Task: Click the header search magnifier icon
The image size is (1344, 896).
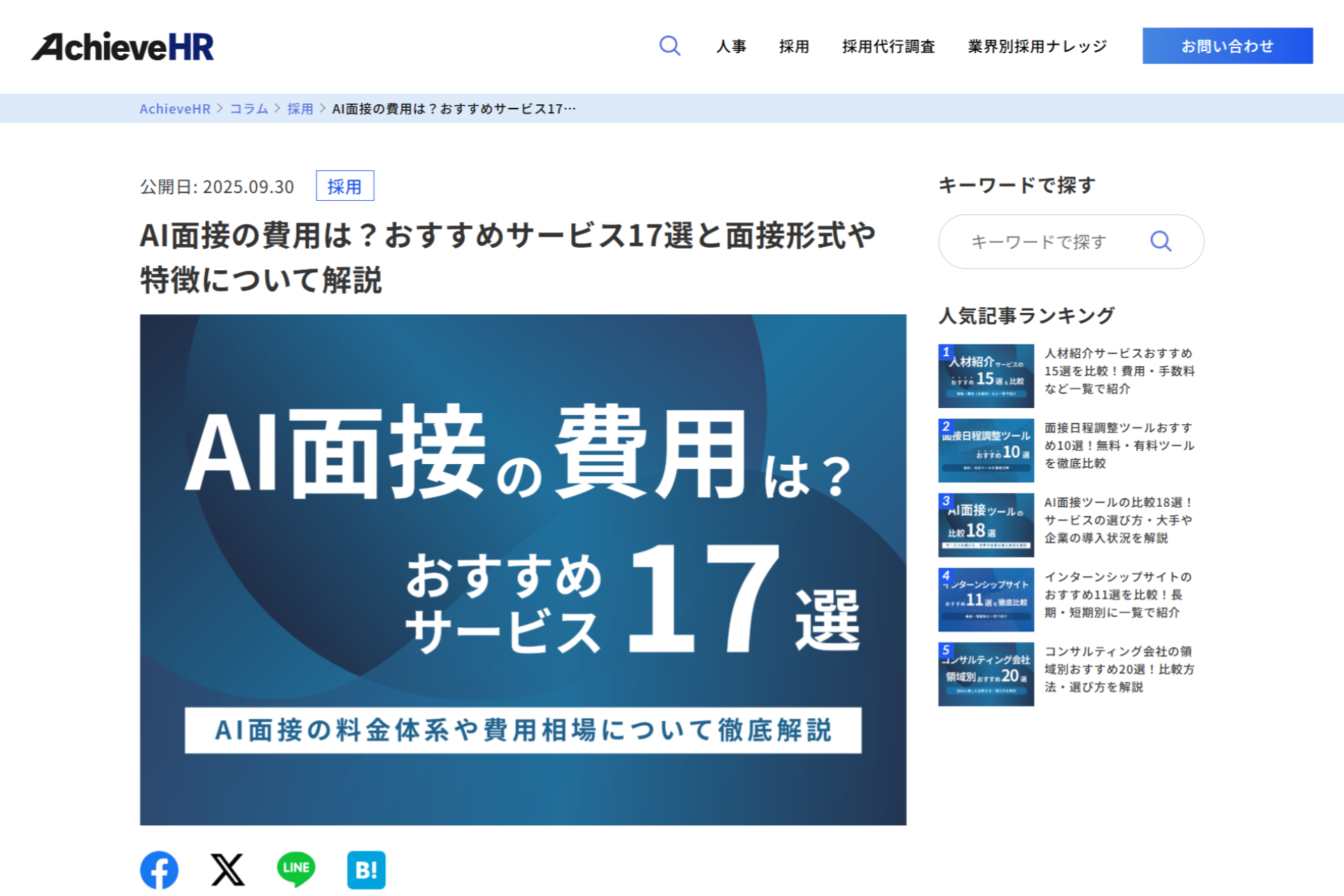Action: point(669,46)
